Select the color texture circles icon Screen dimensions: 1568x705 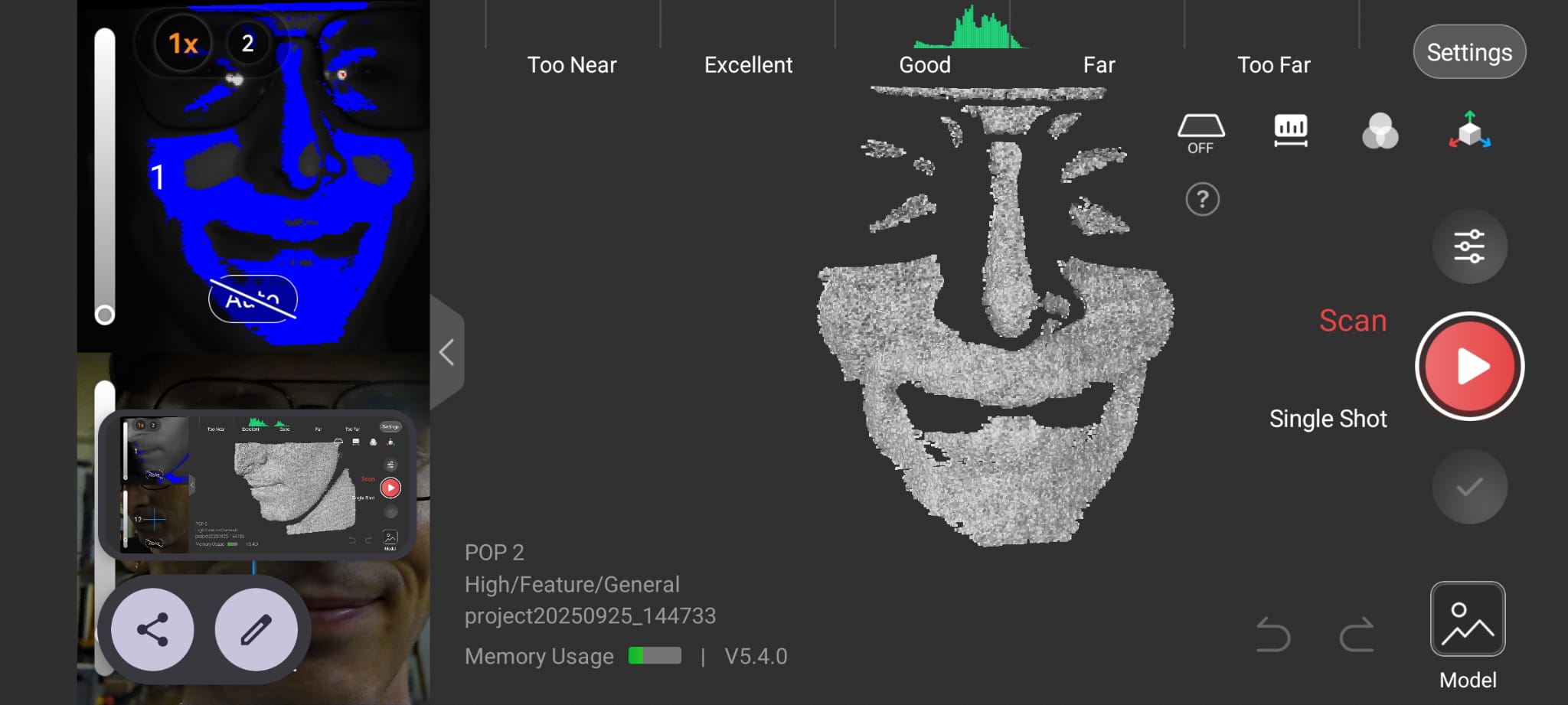[x=1380, y=131]
